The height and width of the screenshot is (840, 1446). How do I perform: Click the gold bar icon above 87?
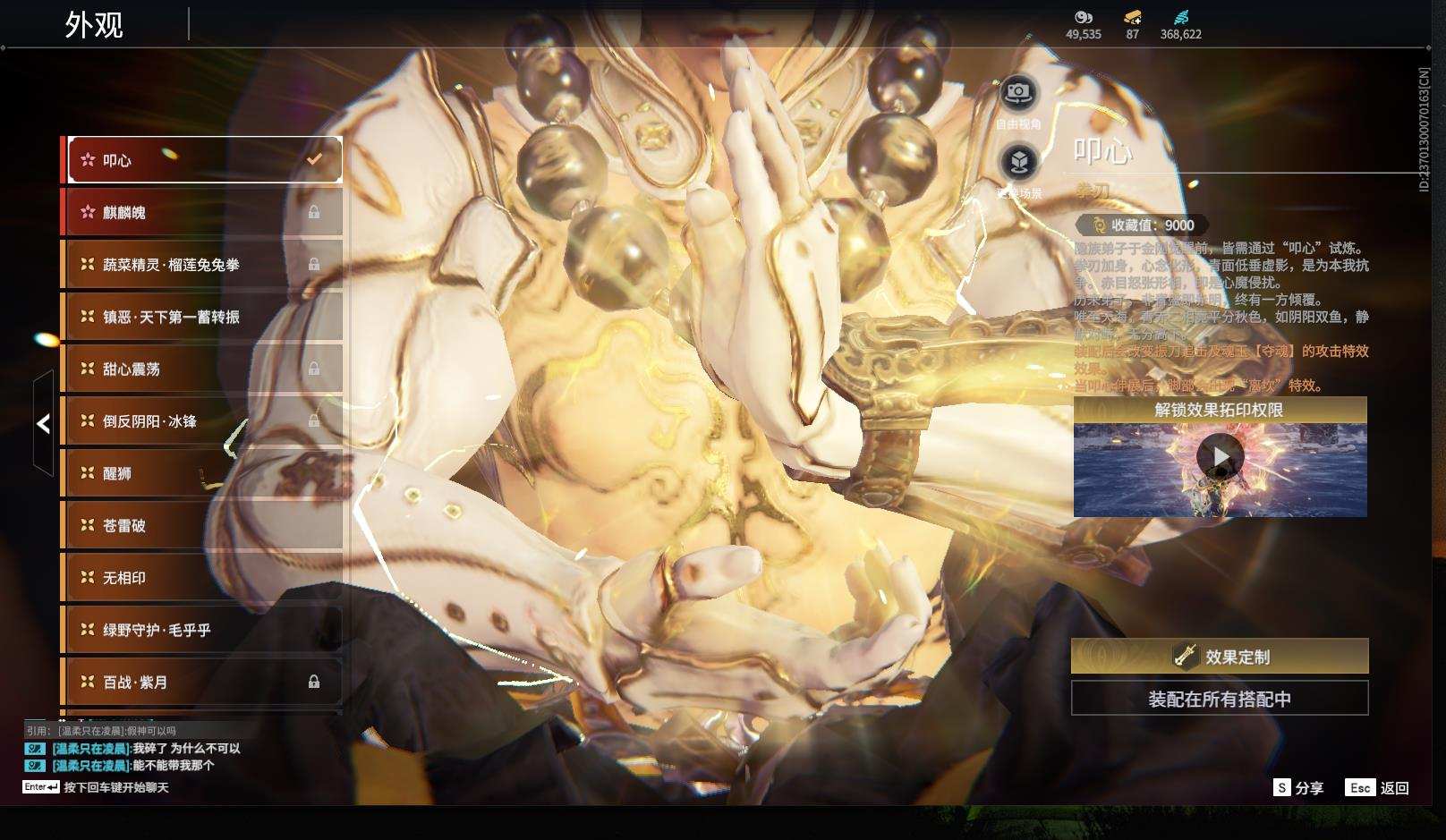1132,16
